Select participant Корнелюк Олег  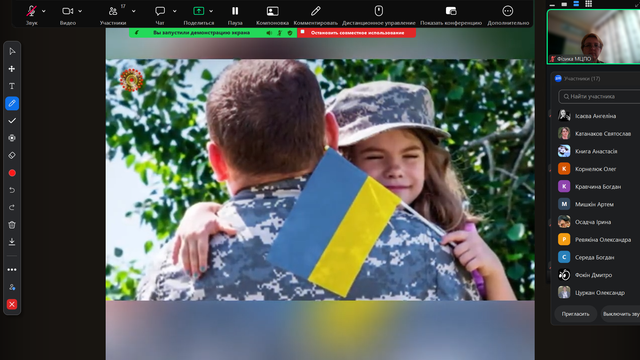(x=597, y=169)
